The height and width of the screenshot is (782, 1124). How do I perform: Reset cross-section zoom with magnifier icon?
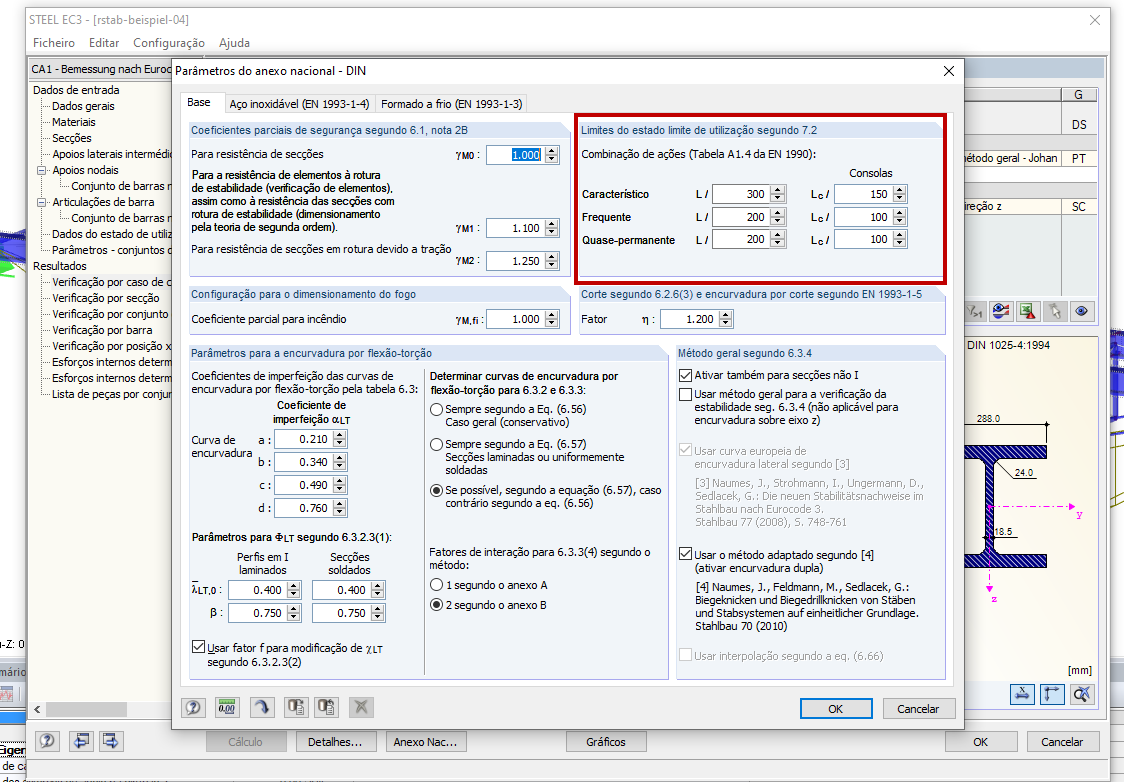click(1082, 694)
